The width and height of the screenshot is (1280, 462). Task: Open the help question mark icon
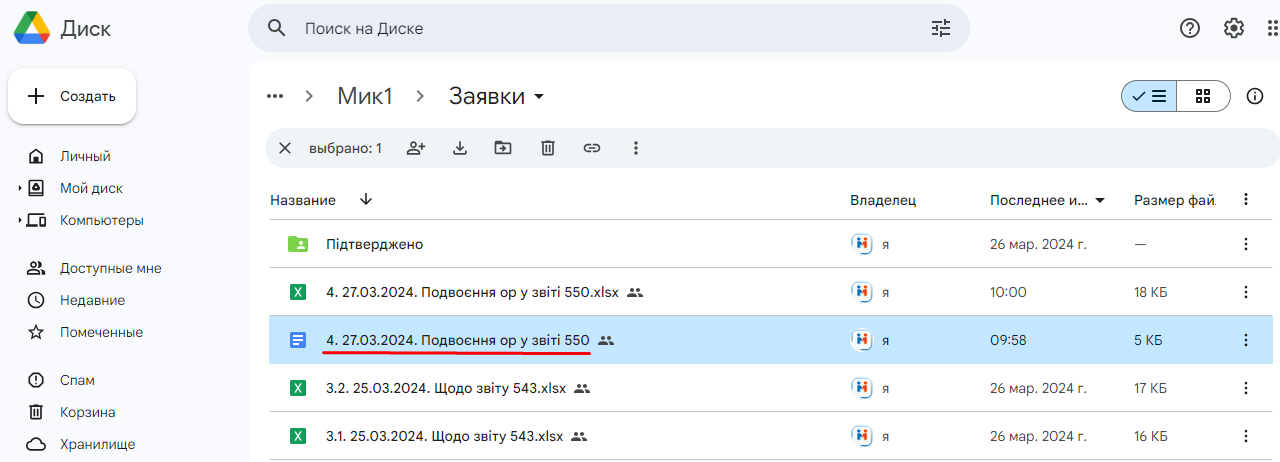pyautogui.click(x=1189, y=28)
